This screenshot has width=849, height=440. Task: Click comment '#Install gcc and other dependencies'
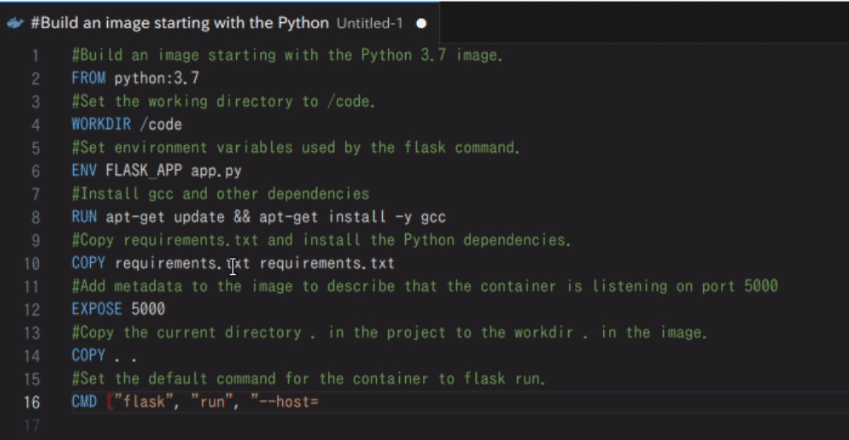click(220, 194)
